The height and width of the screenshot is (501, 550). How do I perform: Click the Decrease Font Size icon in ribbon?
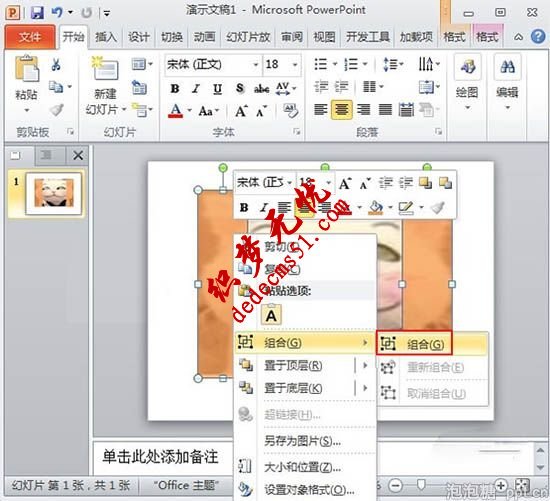261,112
